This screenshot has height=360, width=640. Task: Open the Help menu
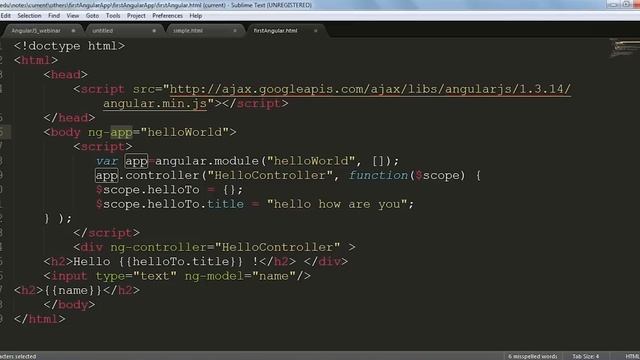pyautogui.click(x=196, y=16)
